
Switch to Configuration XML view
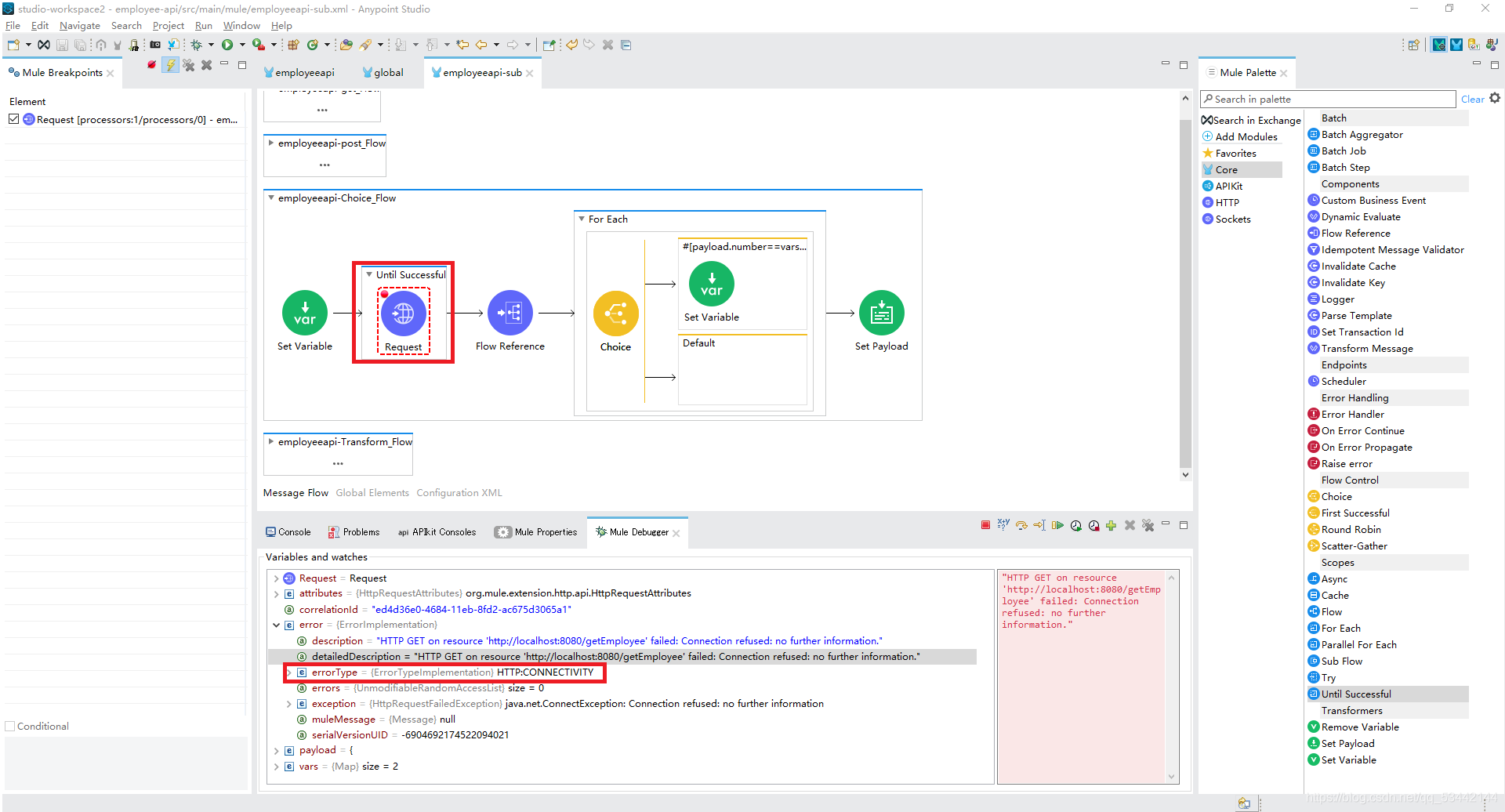pos(459,492)
